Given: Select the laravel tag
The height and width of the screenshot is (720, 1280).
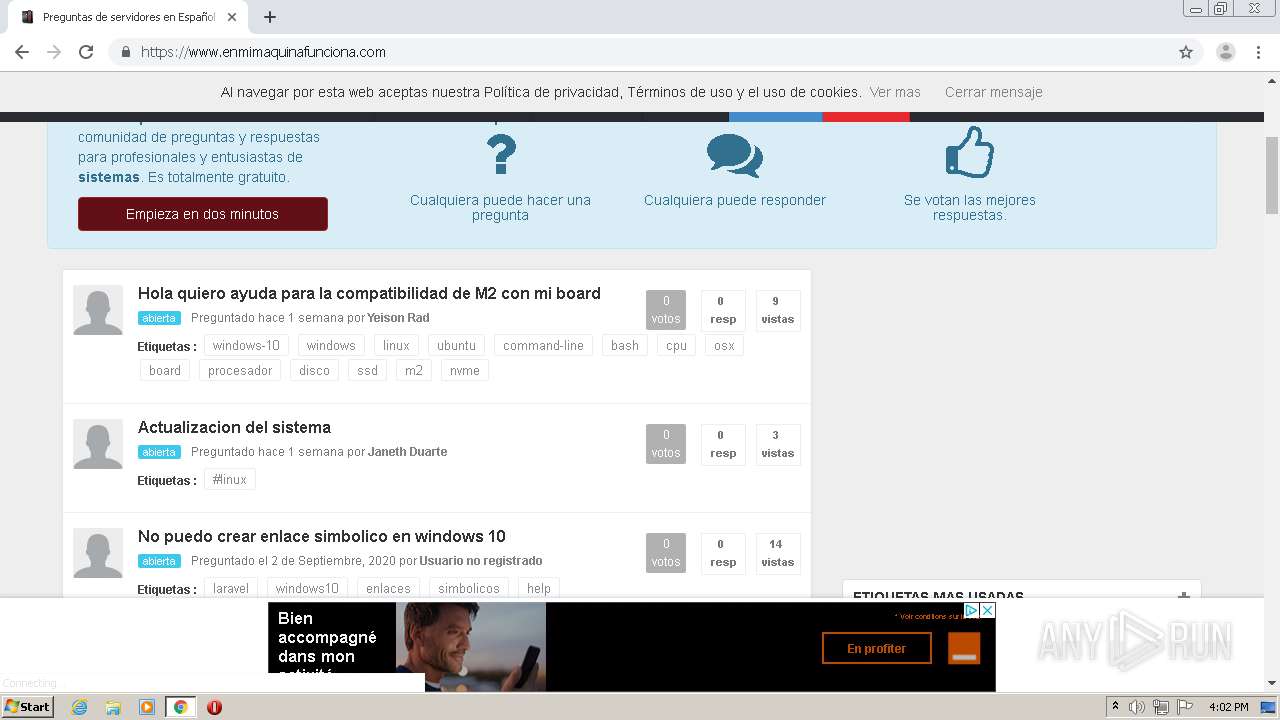Looking at the screenshot, I should pyautogui.click(x=231, y=588).
